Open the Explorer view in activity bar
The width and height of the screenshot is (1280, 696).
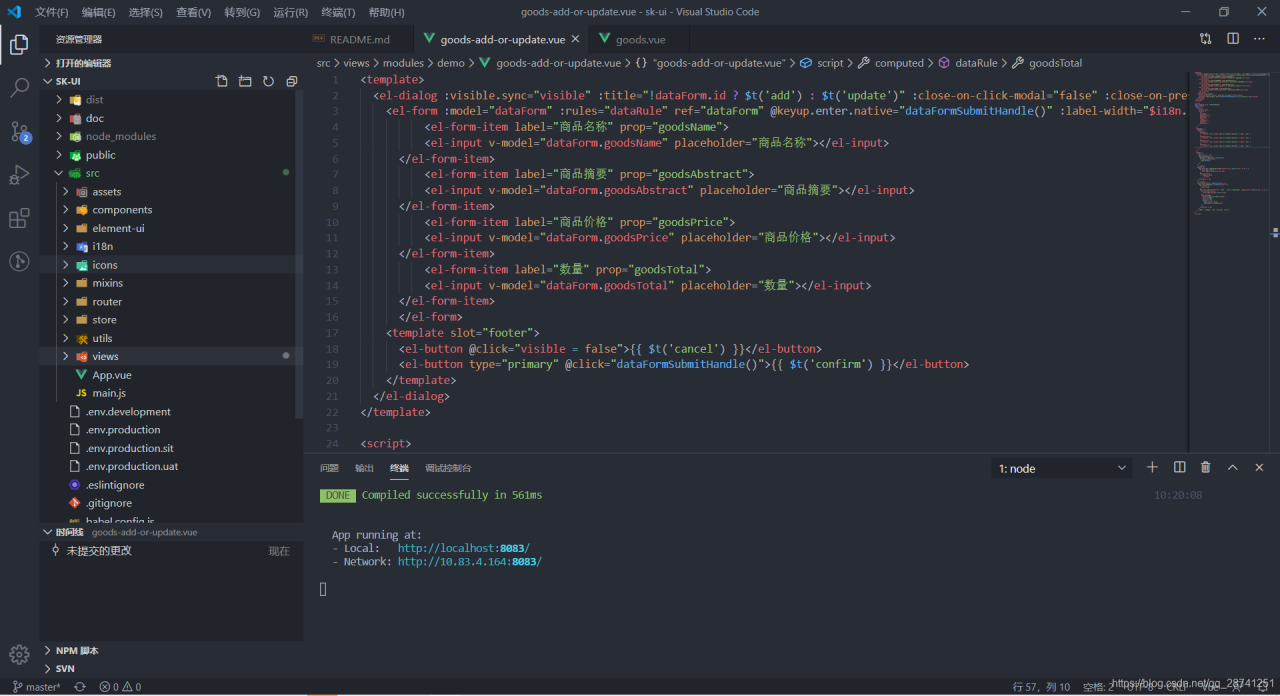[x=19, y=44]
